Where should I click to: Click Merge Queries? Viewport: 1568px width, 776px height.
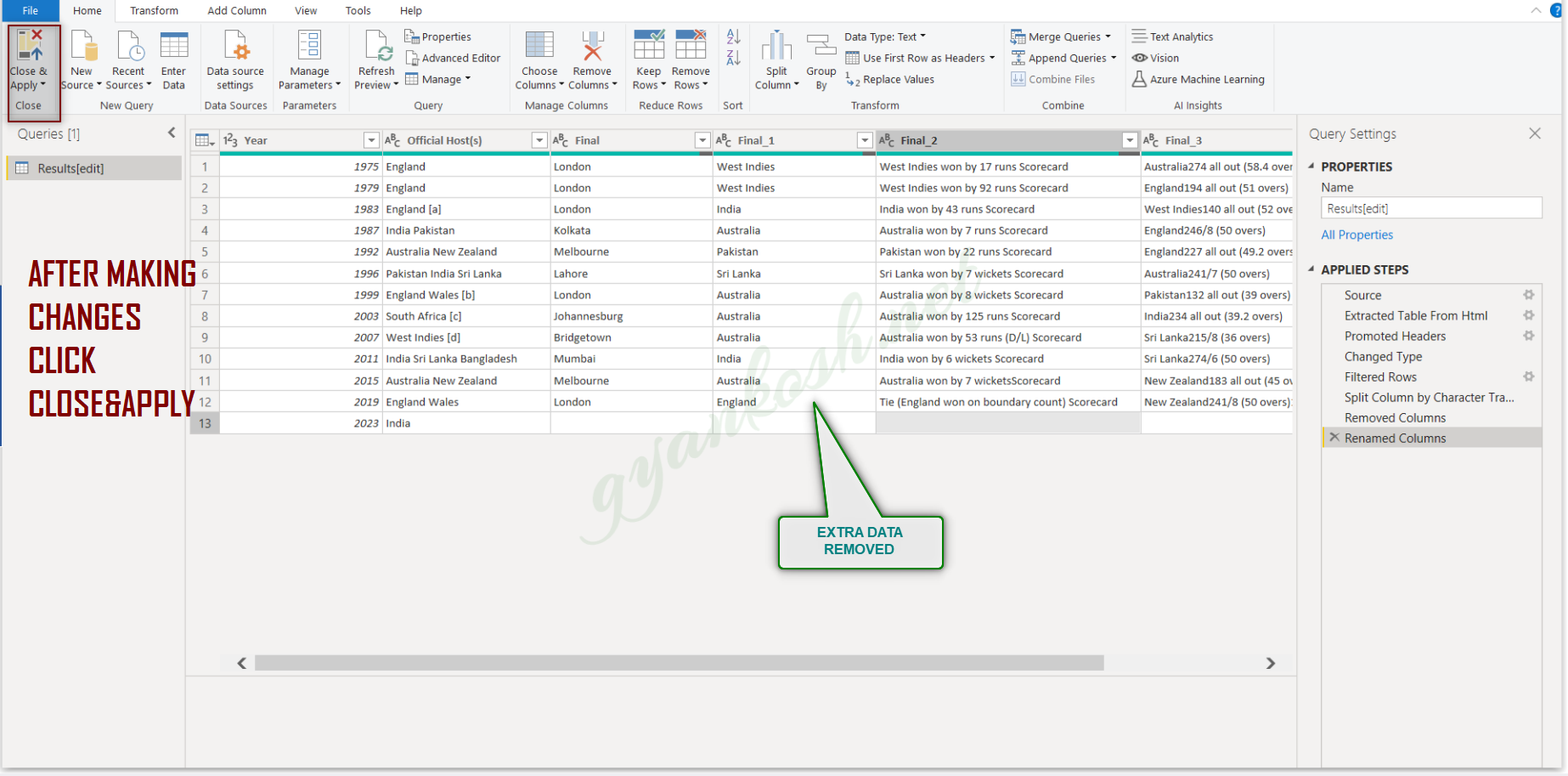coord(1061,37)
